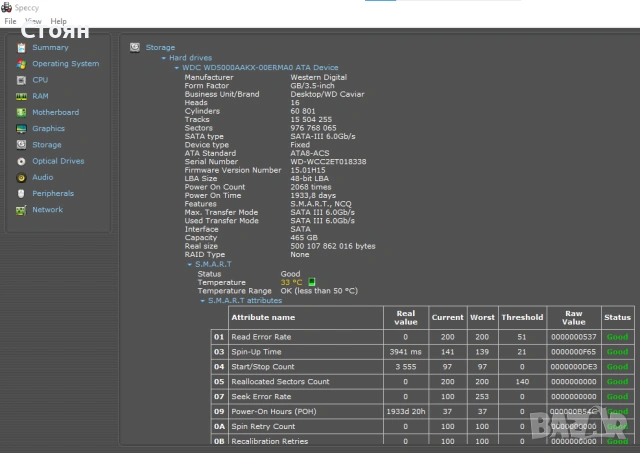
Task: Open the Audio speaker icon
Action: click(20, 177)
